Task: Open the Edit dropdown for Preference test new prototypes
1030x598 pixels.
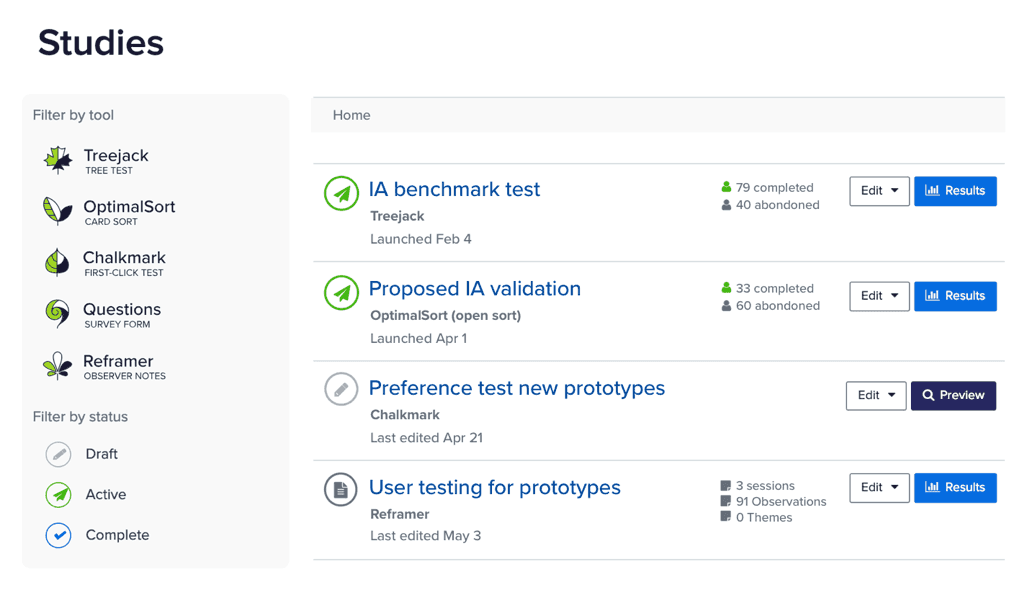Action: (x=876, y=396)
